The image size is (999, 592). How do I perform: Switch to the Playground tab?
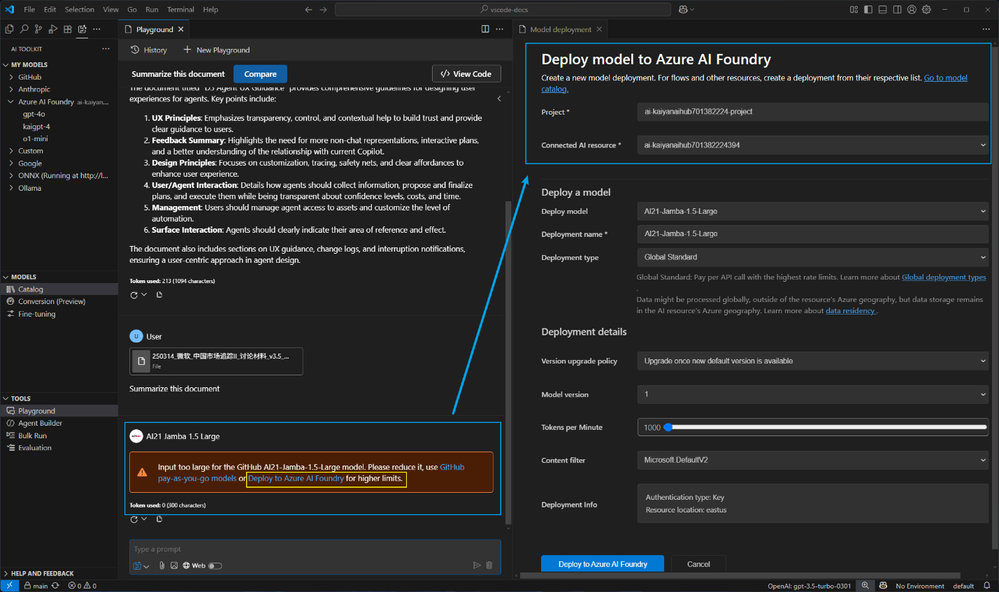pos(154,29)
